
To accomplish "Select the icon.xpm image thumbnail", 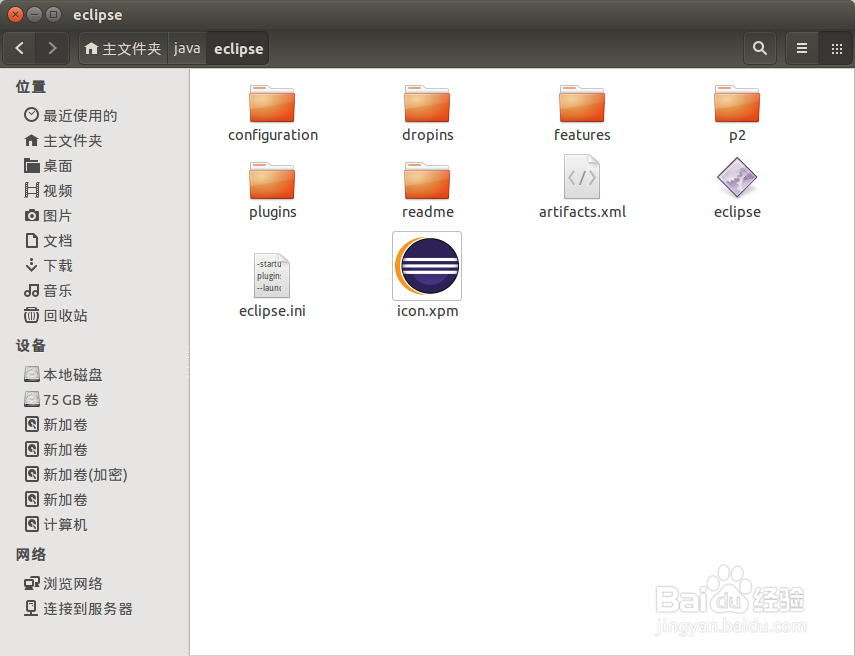I will click(x=427, y=266).
